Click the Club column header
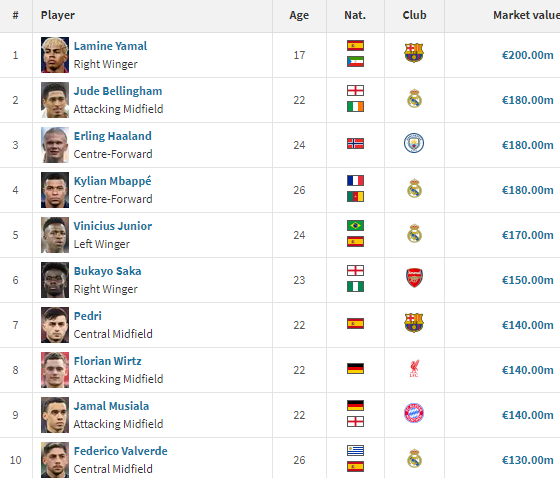 414,15
